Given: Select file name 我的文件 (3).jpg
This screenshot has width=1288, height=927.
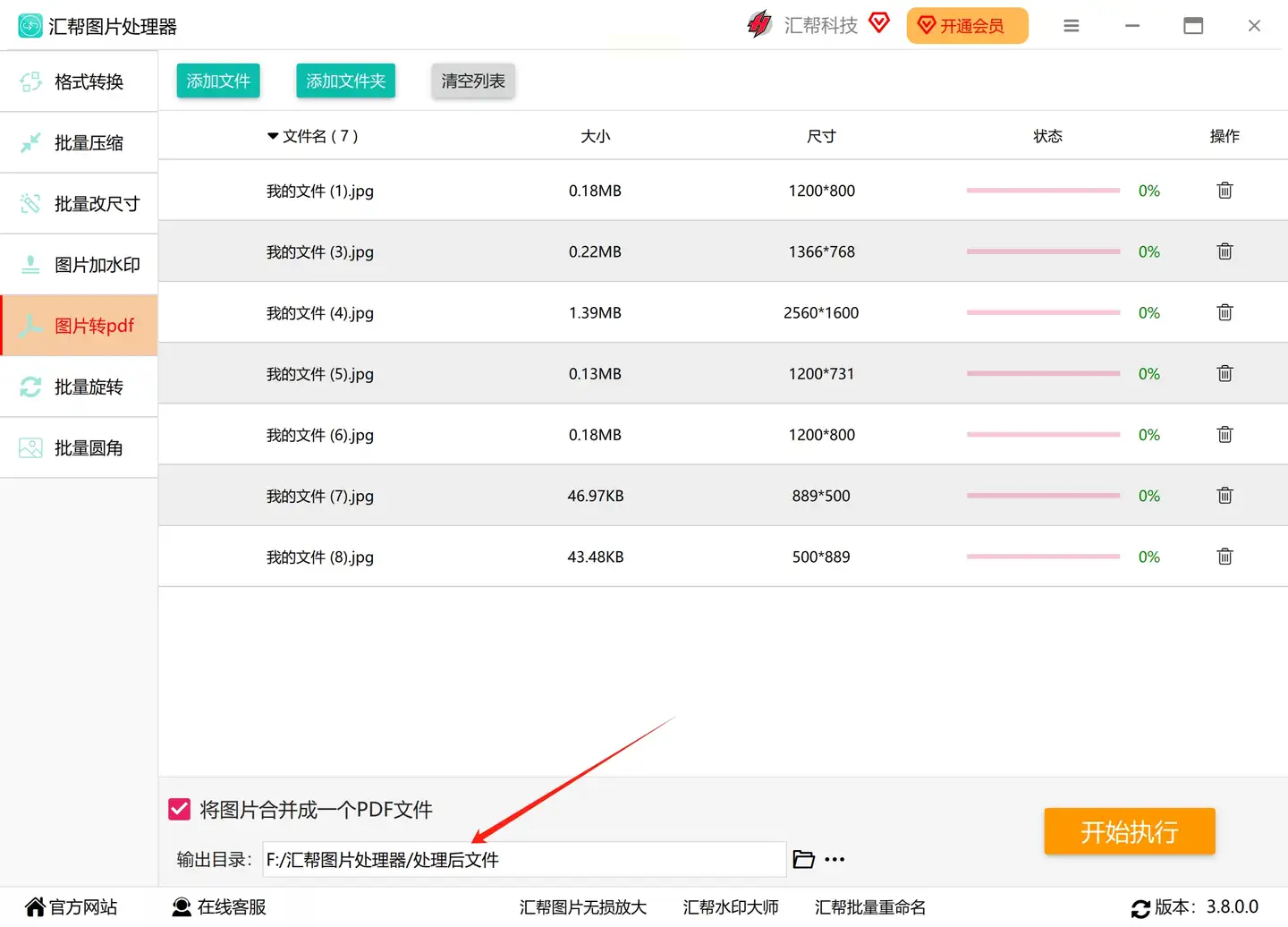Looking at the screenshot, I should (x=320, y=251).
